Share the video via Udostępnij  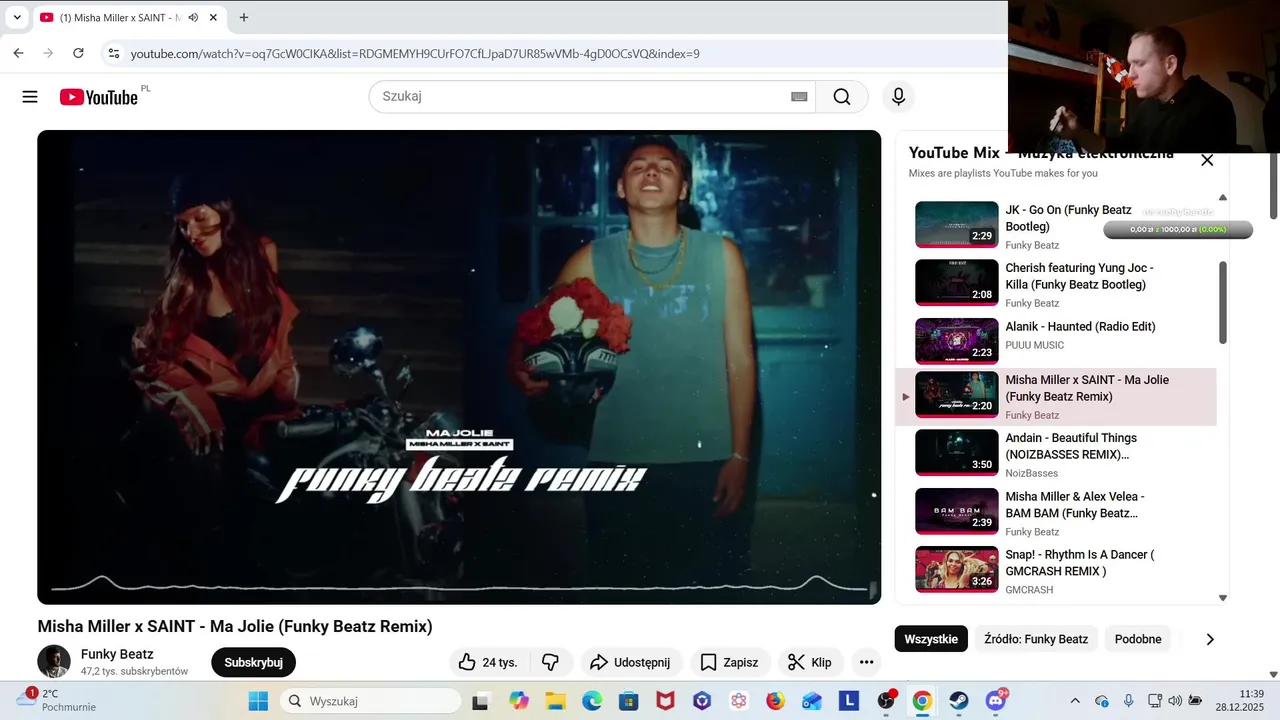[631, 662]
